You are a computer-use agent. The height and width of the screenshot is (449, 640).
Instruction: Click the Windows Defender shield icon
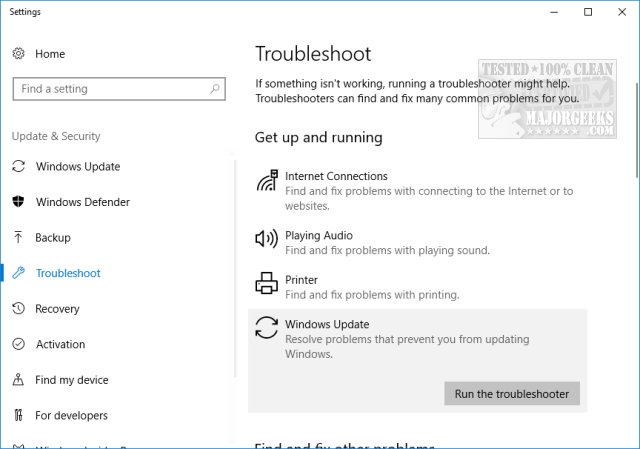[18, 202]
